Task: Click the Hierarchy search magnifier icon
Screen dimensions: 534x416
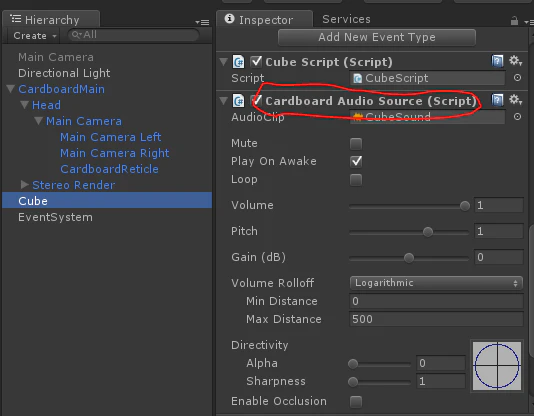Action: pos(76,35)
